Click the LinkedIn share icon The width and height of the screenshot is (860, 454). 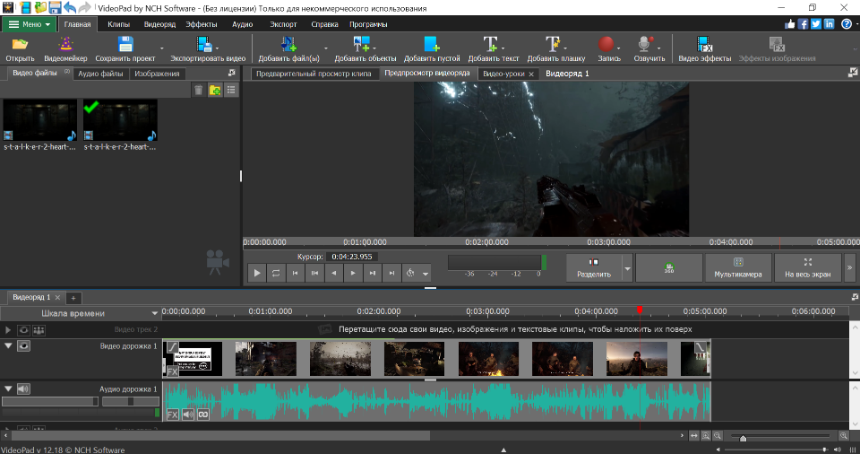[x=829, y=24]
